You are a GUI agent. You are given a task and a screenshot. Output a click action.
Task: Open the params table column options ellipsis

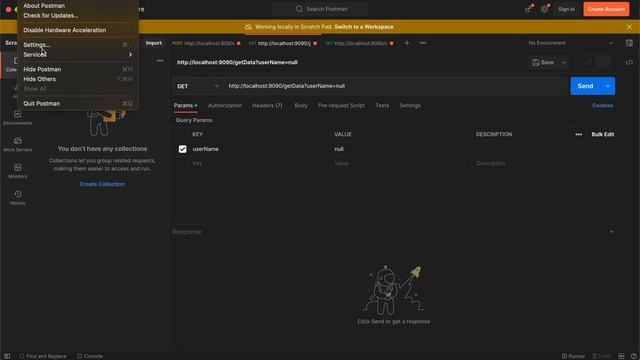578,134
